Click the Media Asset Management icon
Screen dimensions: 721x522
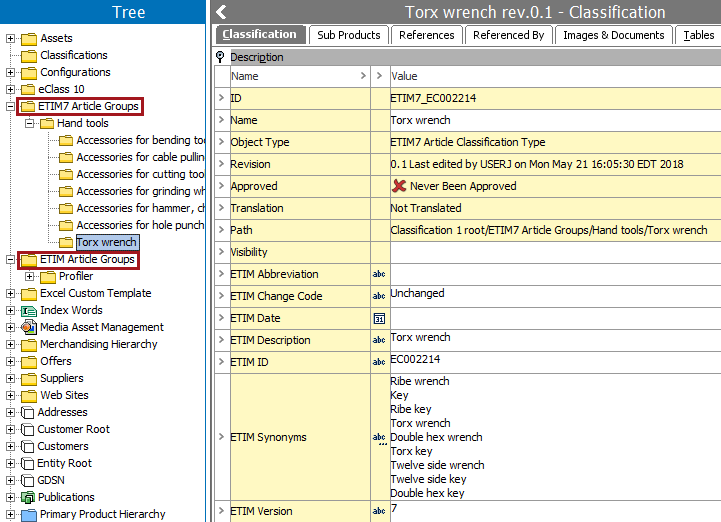click(x=28, y=327)
